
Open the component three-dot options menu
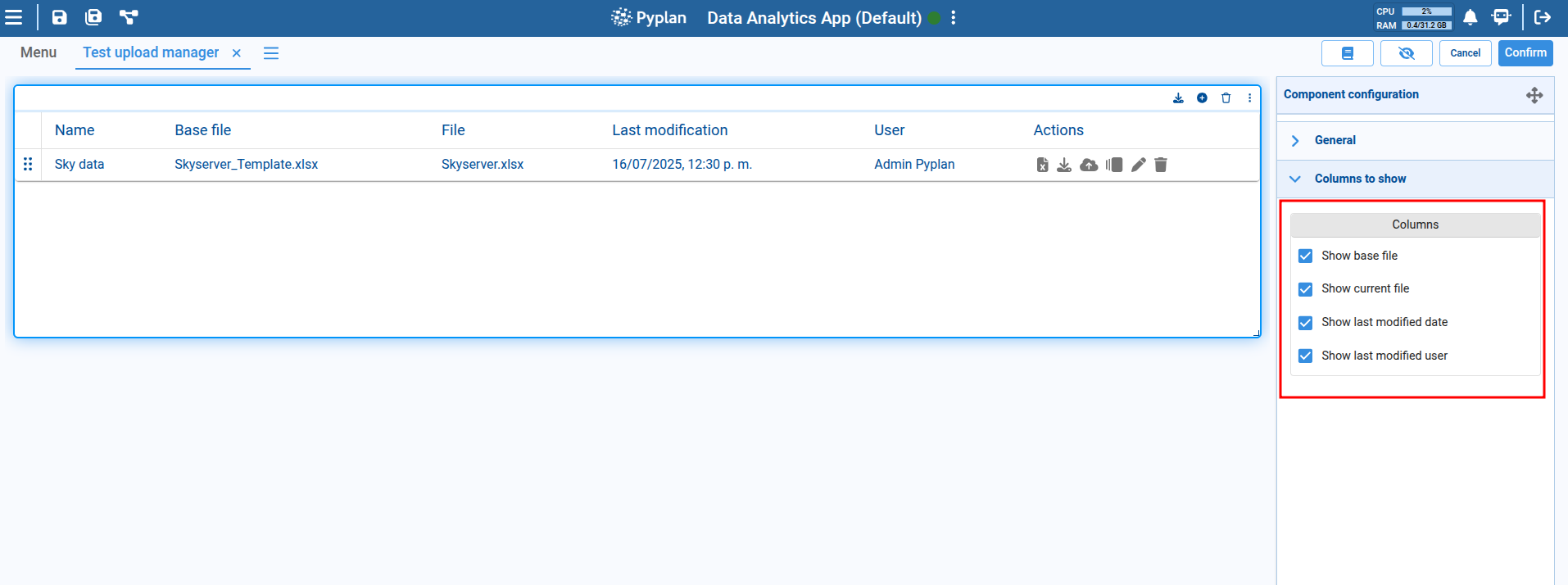1249,98
